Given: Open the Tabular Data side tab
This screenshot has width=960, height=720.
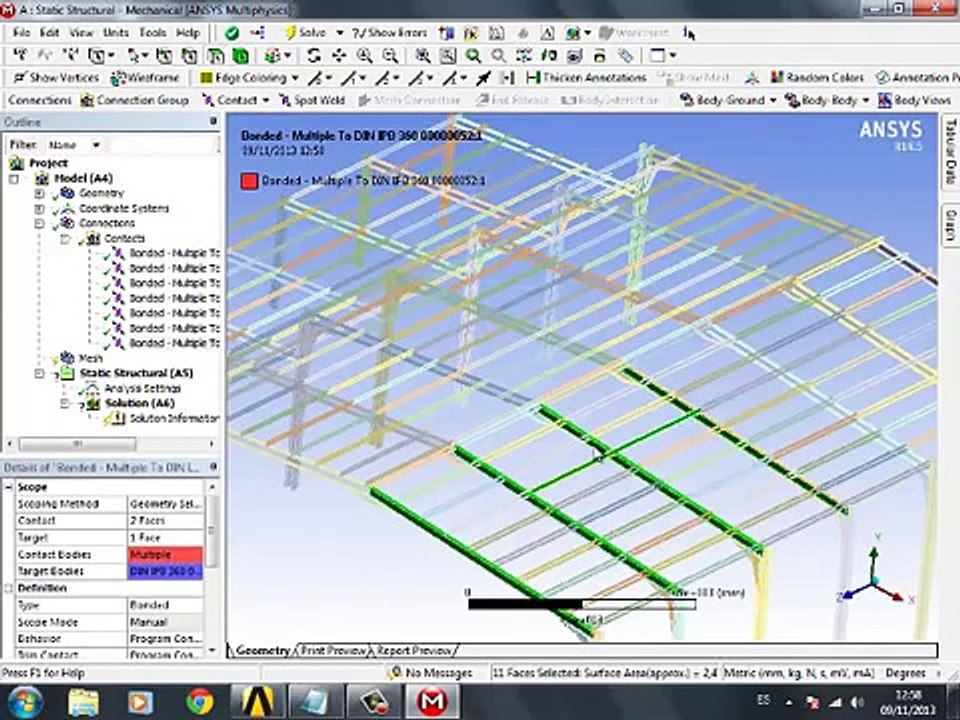Looking at the screenshot, I should point(951,152).
